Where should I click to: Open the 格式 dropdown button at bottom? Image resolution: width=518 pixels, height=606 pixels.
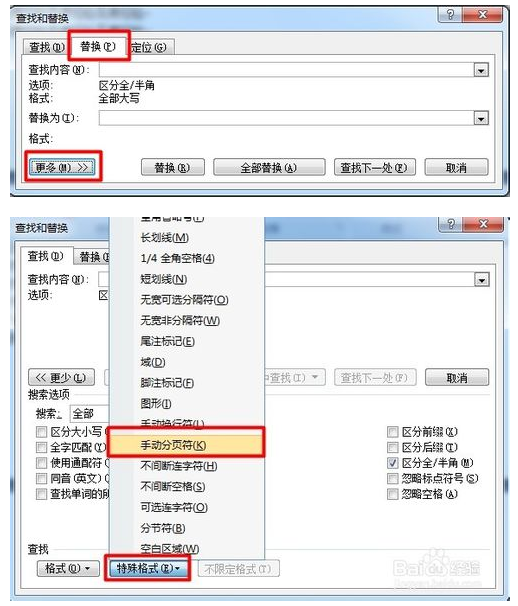tap(68, 569)
